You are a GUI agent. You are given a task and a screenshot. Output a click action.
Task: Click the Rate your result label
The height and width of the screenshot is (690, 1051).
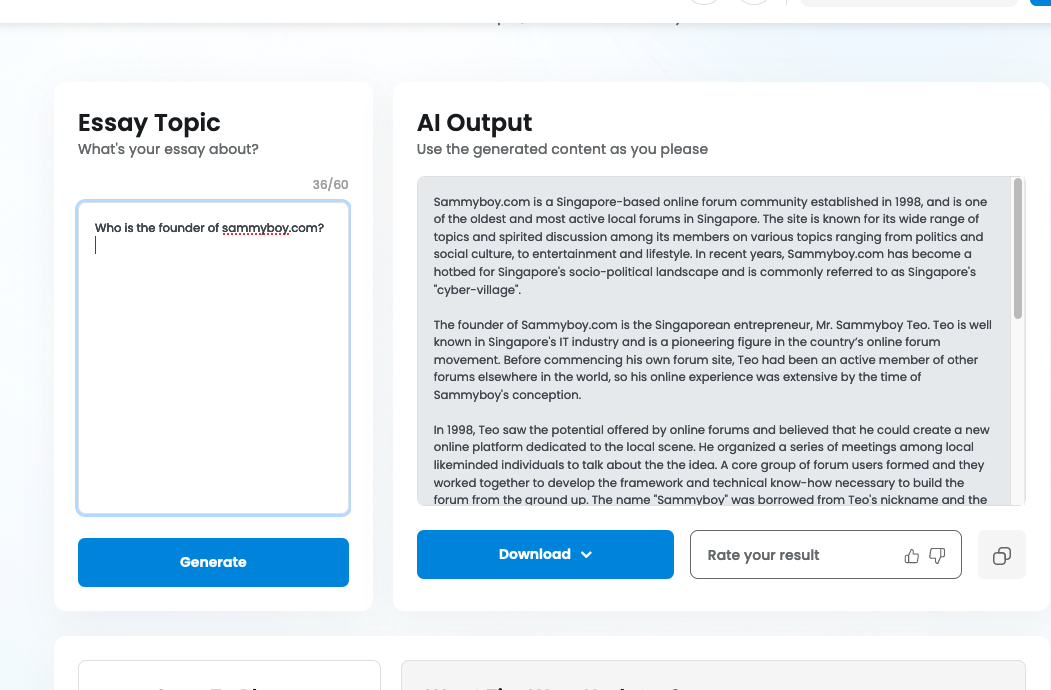tap(763, 555)
